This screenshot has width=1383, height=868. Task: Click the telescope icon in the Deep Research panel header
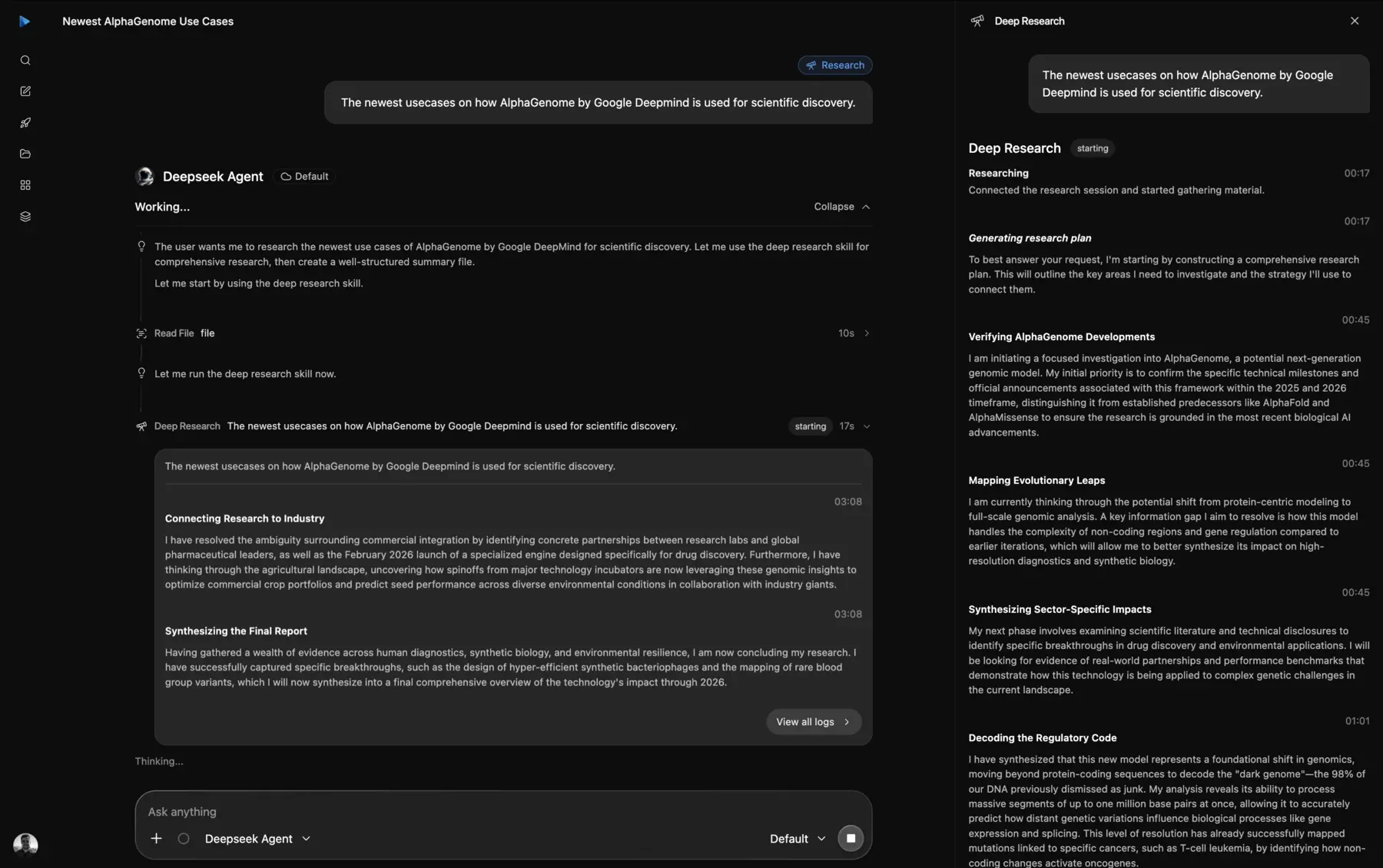click(x=977, y=21)
